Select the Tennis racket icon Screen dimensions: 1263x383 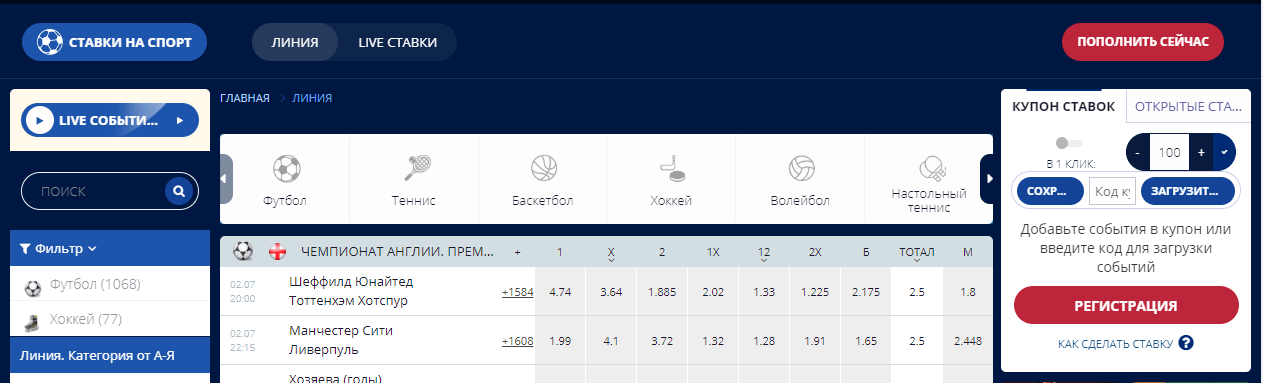[414, 166]
